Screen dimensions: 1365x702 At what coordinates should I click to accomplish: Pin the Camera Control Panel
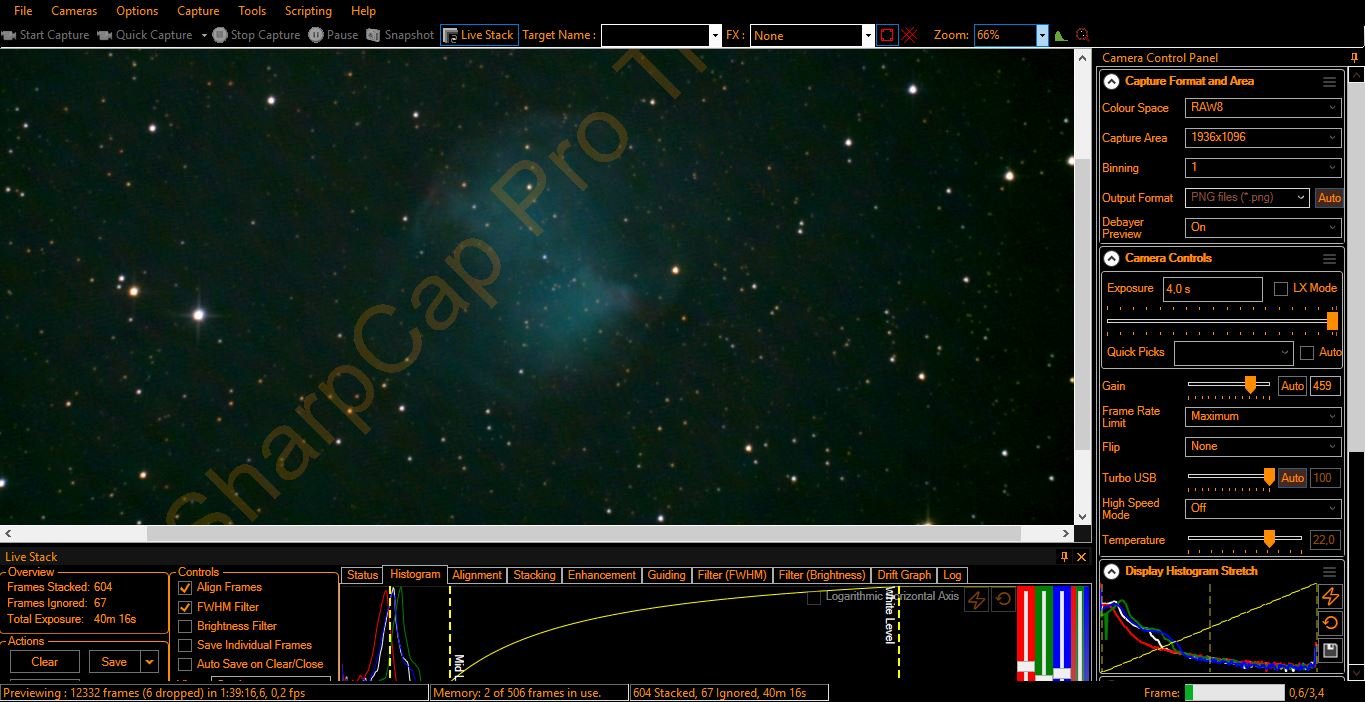tap(1354, 58)
